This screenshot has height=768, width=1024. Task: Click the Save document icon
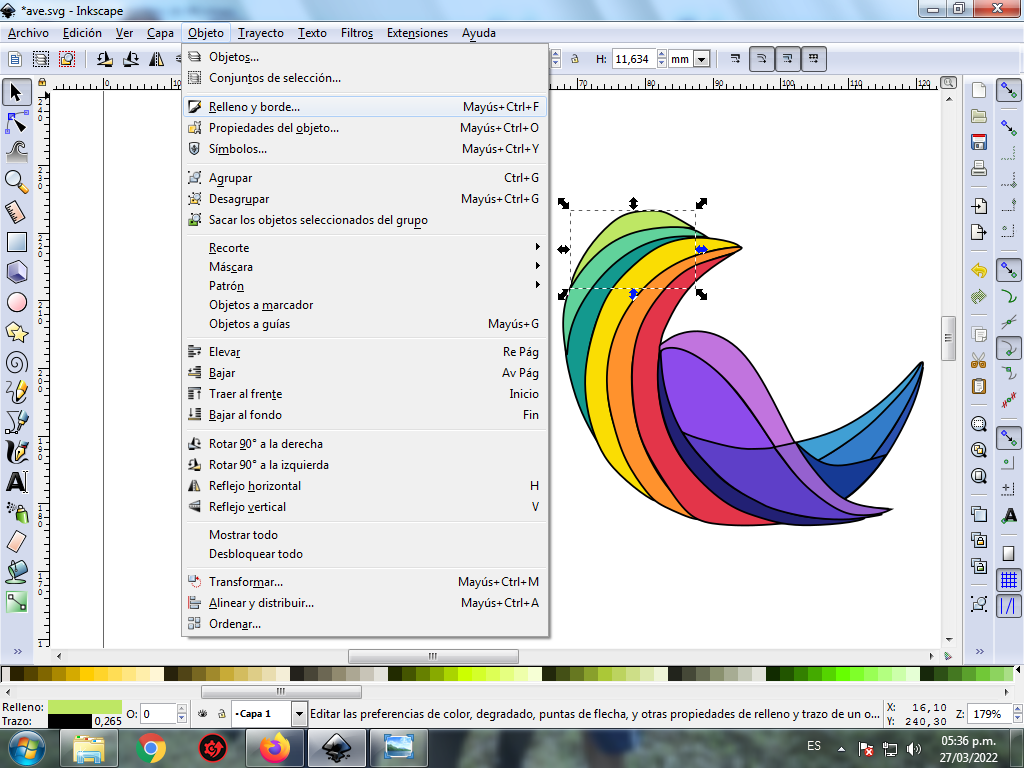point(979,141)
